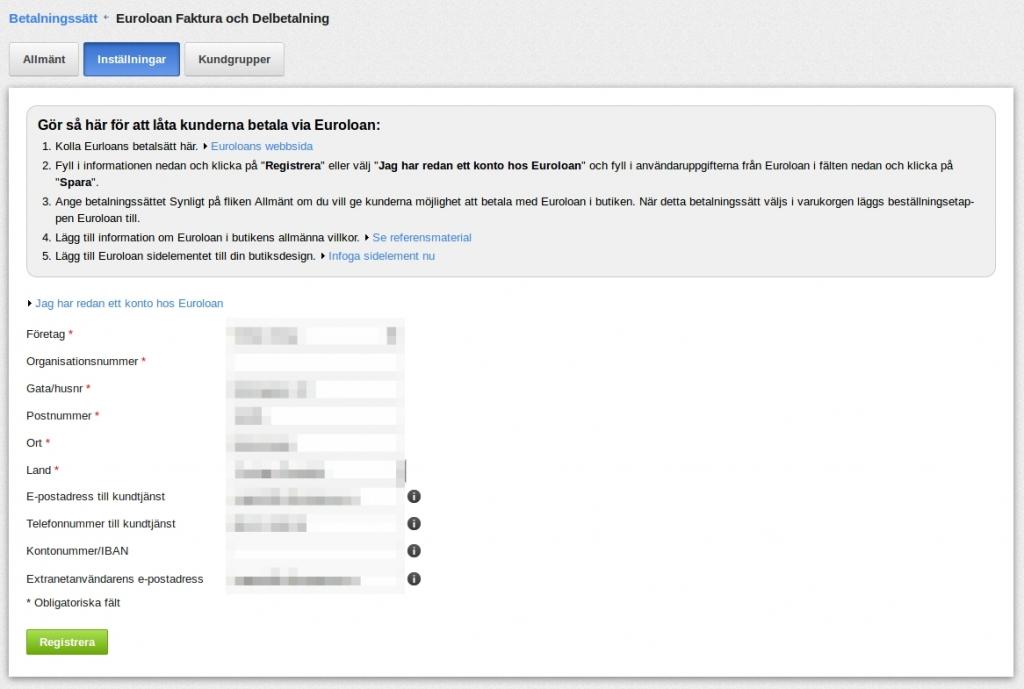Click the 'Organisationsnummer' field label
This screenshot has height=689, width=1024.
(82, 361)
